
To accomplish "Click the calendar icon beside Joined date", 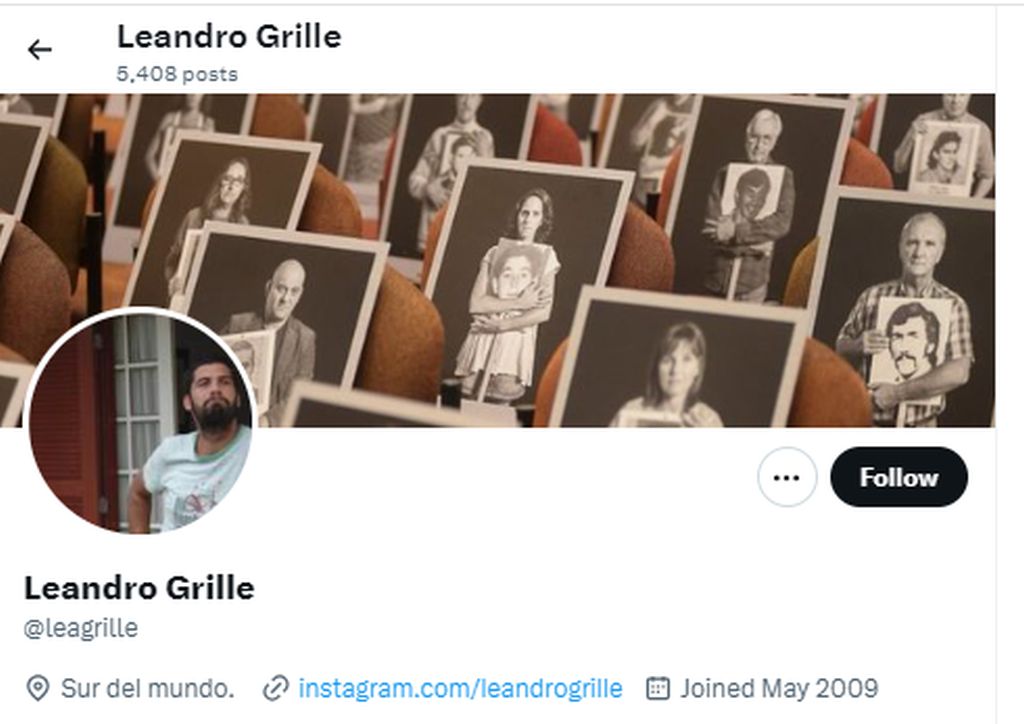I will point(658,689).
